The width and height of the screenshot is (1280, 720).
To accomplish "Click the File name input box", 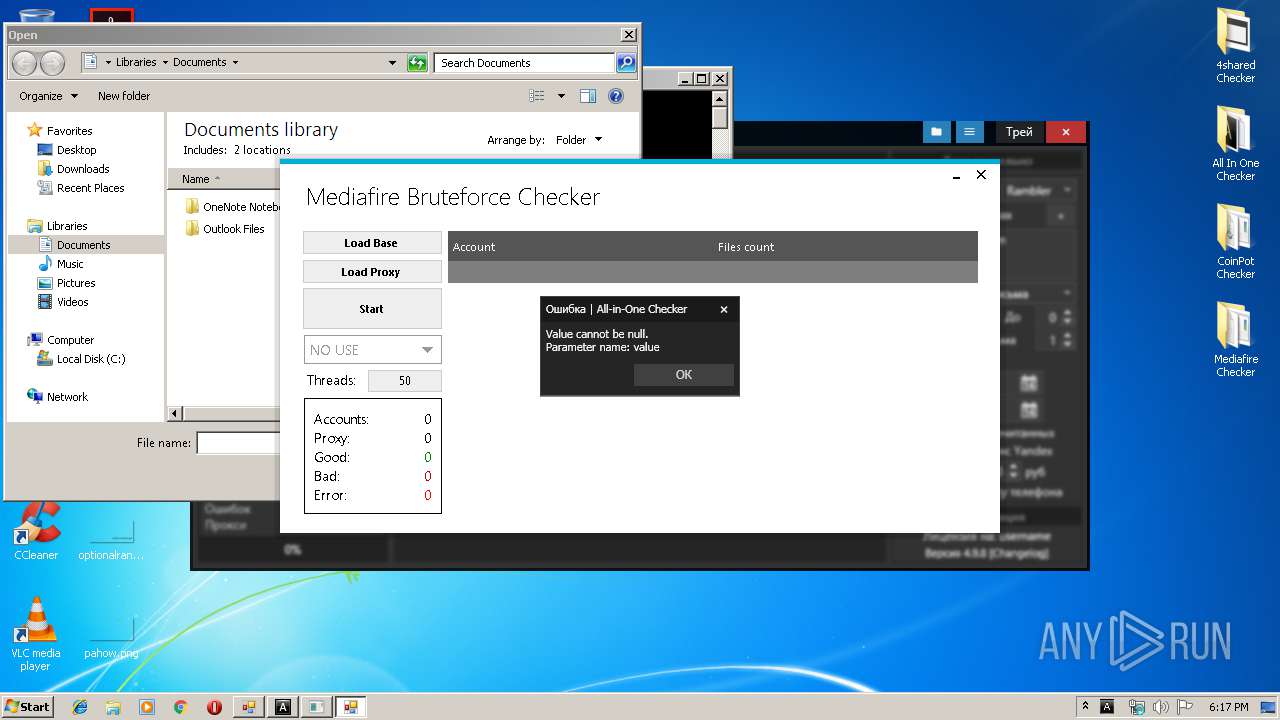I will click(237, 443).
